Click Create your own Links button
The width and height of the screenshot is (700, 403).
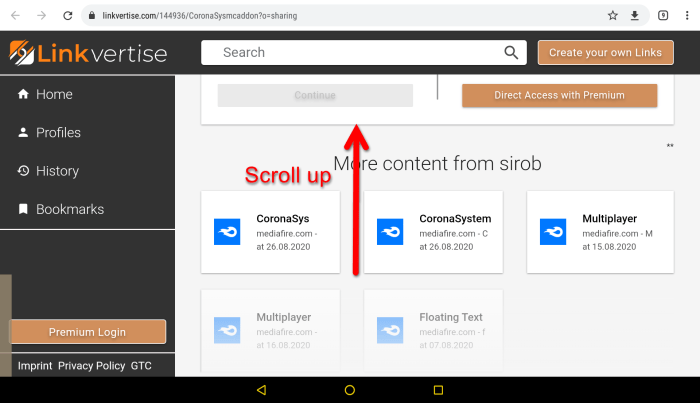point(605,53)
